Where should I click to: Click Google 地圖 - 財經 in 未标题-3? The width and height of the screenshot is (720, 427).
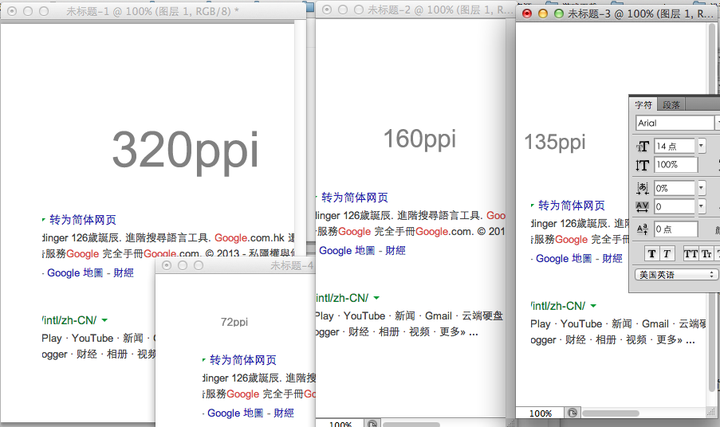(x=579, y=258)
